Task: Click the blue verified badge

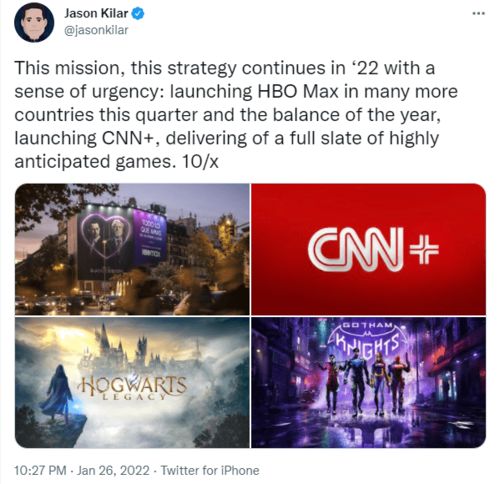Action: pyautogui.click(x=138, y=14)
